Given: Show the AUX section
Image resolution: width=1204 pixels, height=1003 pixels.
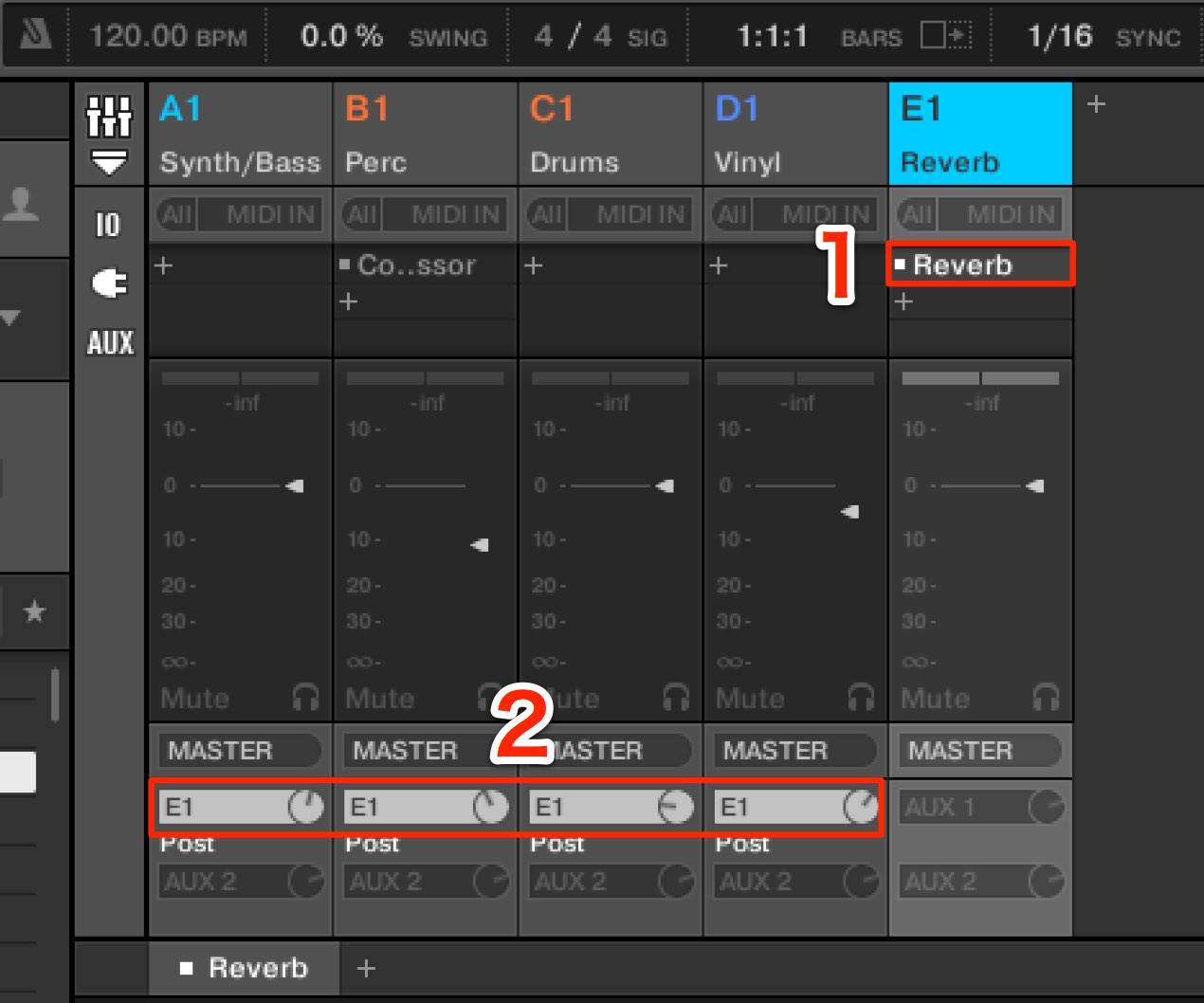Looking at the screenshot, I should coord(110,342).
